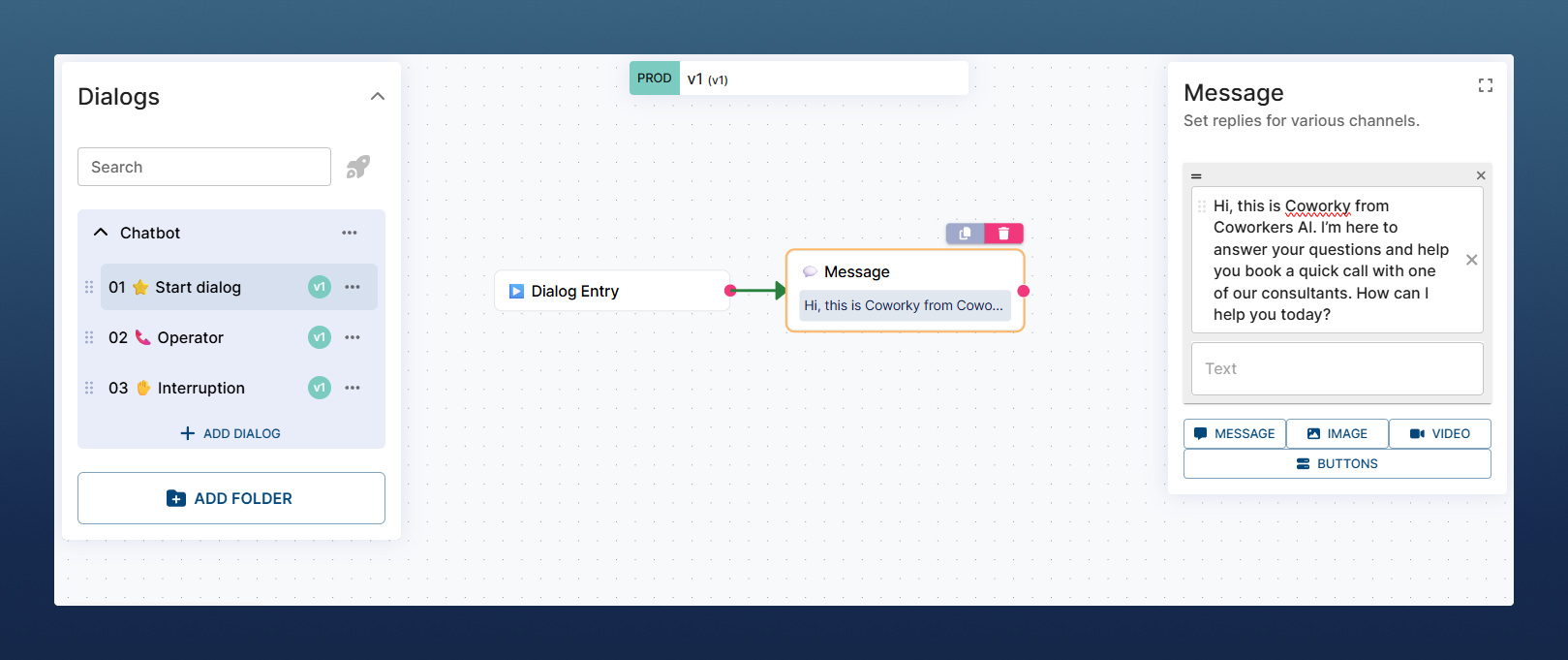Grab drag handle of Interruption dialog

[x=89, y=388]
